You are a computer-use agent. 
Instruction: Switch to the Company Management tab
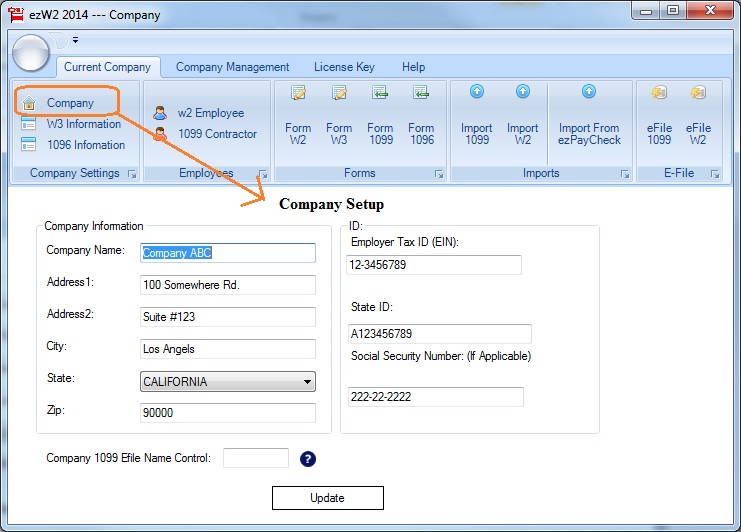coord(232,67)
